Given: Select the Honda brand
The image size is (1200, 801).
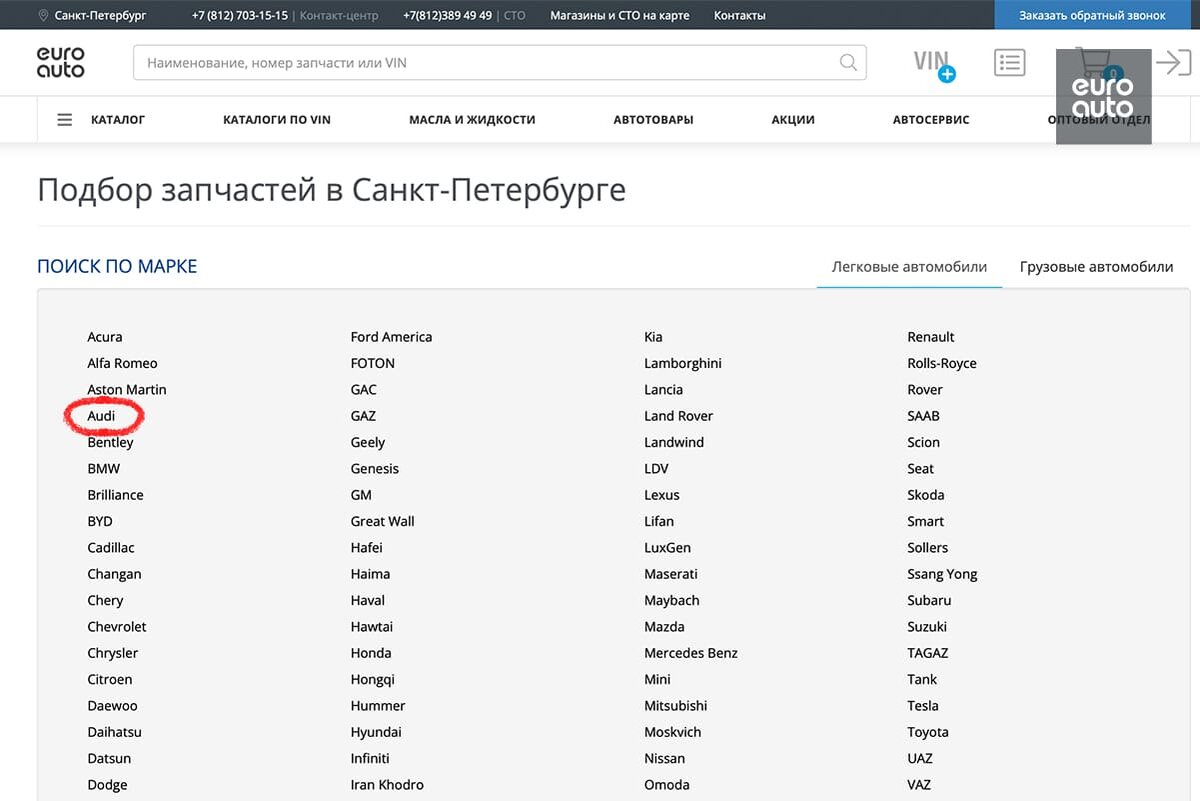Looking at the screenshot, I should [x=371, y=652].
